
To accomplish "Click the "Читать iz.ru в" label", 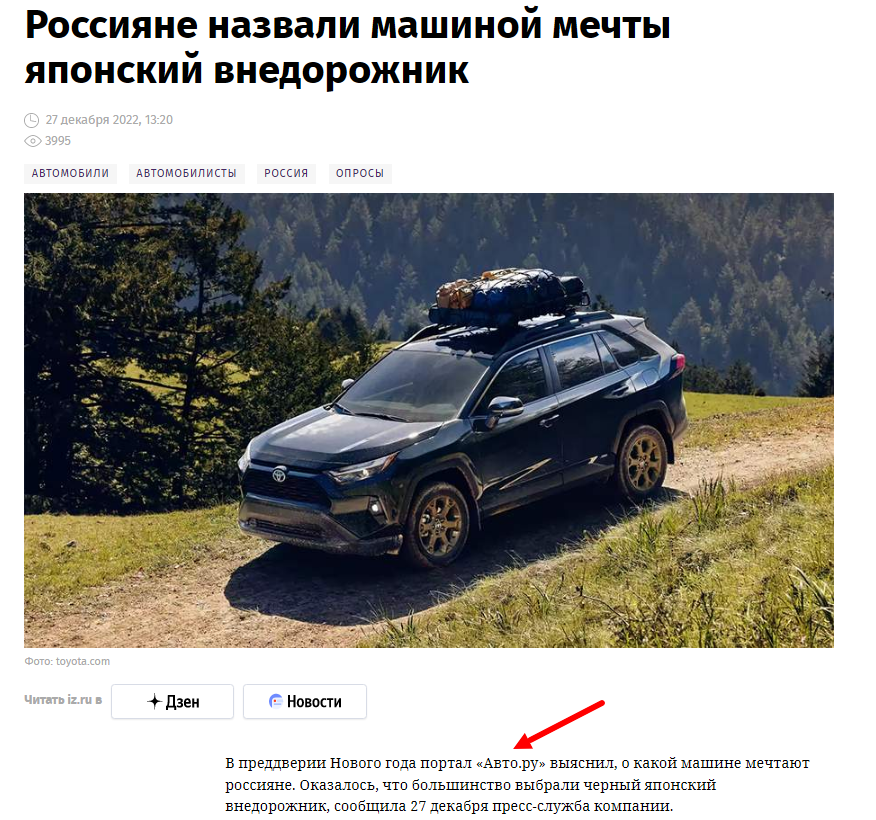I will pyautogui.click(x=63, y=700).
